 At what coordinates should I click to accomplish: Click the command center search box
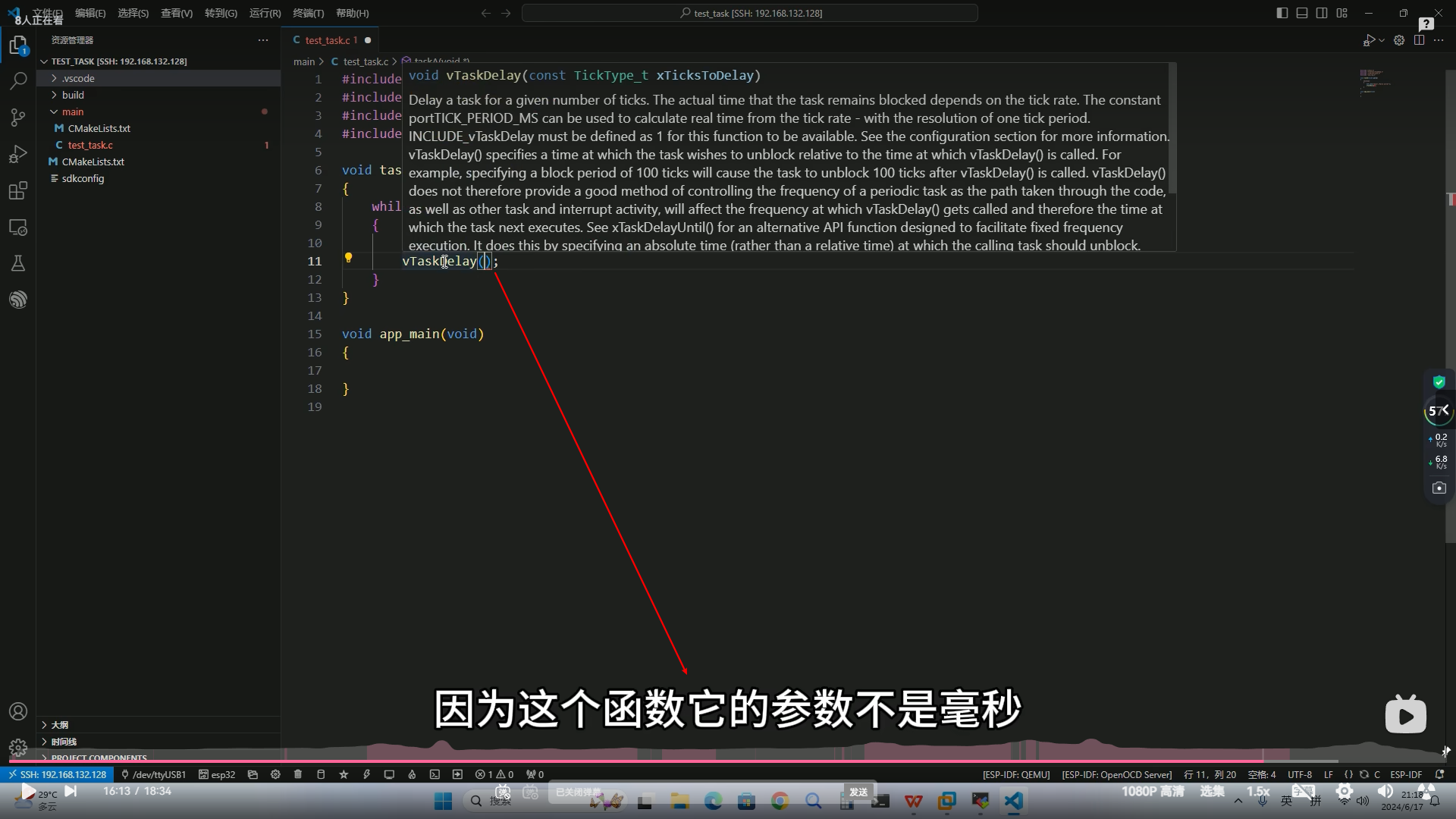click(749, 13)
